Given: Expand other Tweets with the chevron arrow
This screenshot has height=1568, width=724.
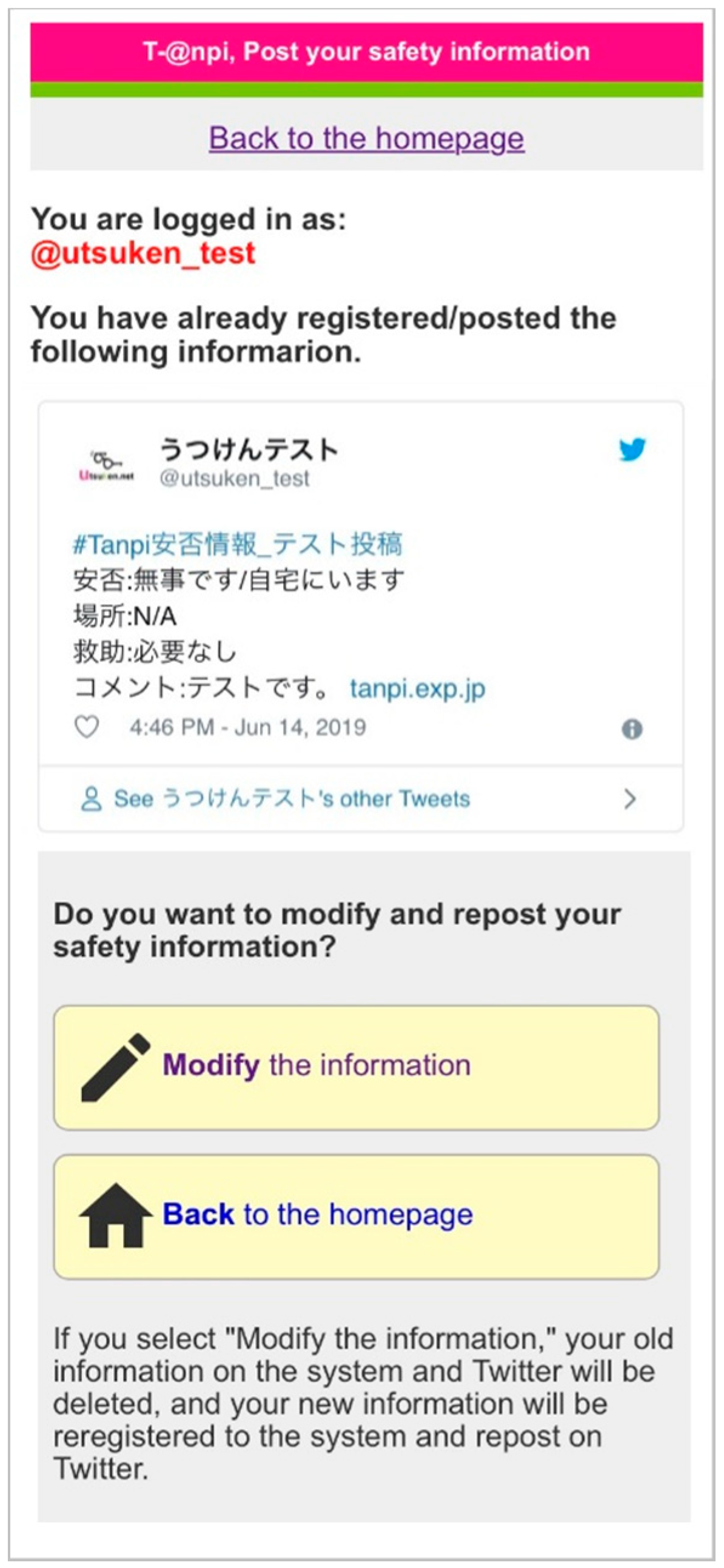Looking at the screenshot, I should click(x=629, y=799).
